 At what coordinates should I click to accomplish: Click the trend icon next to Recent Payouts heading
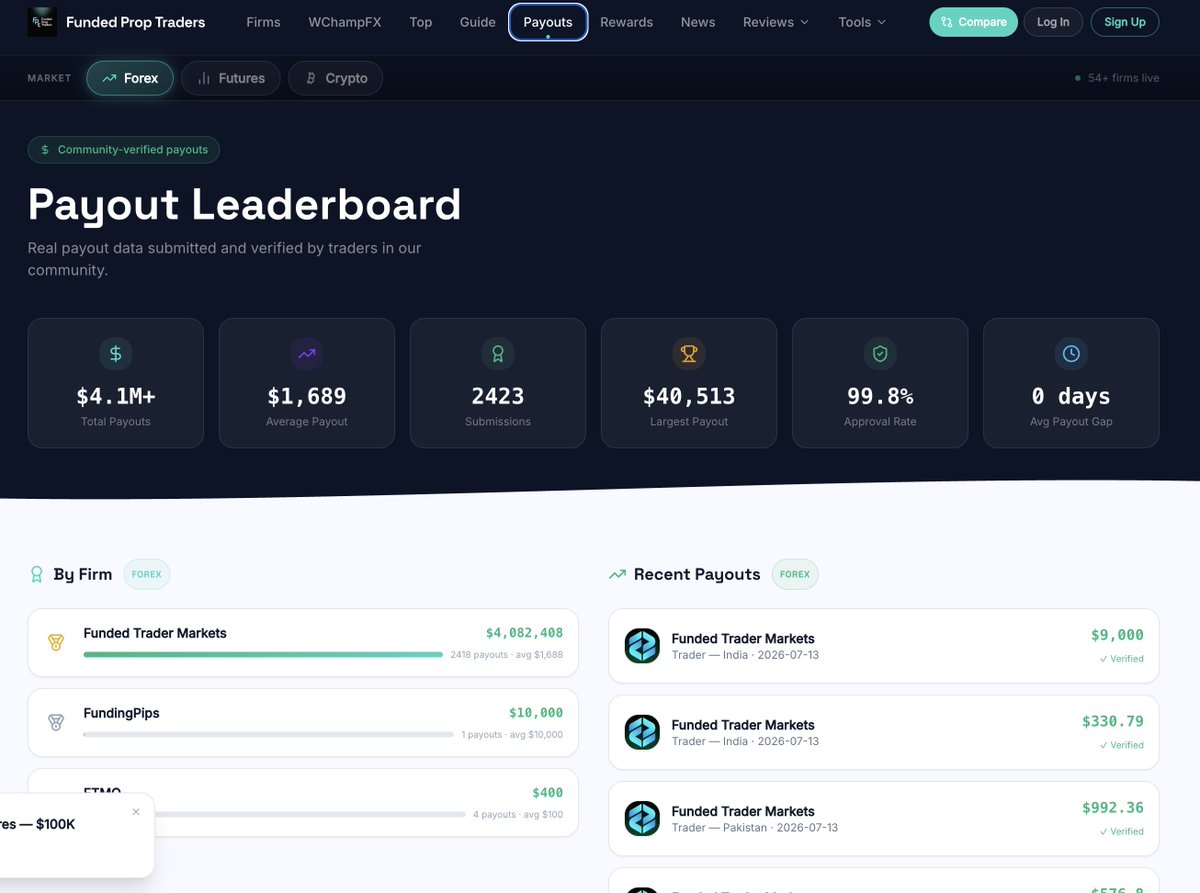(x=617, y=574)
